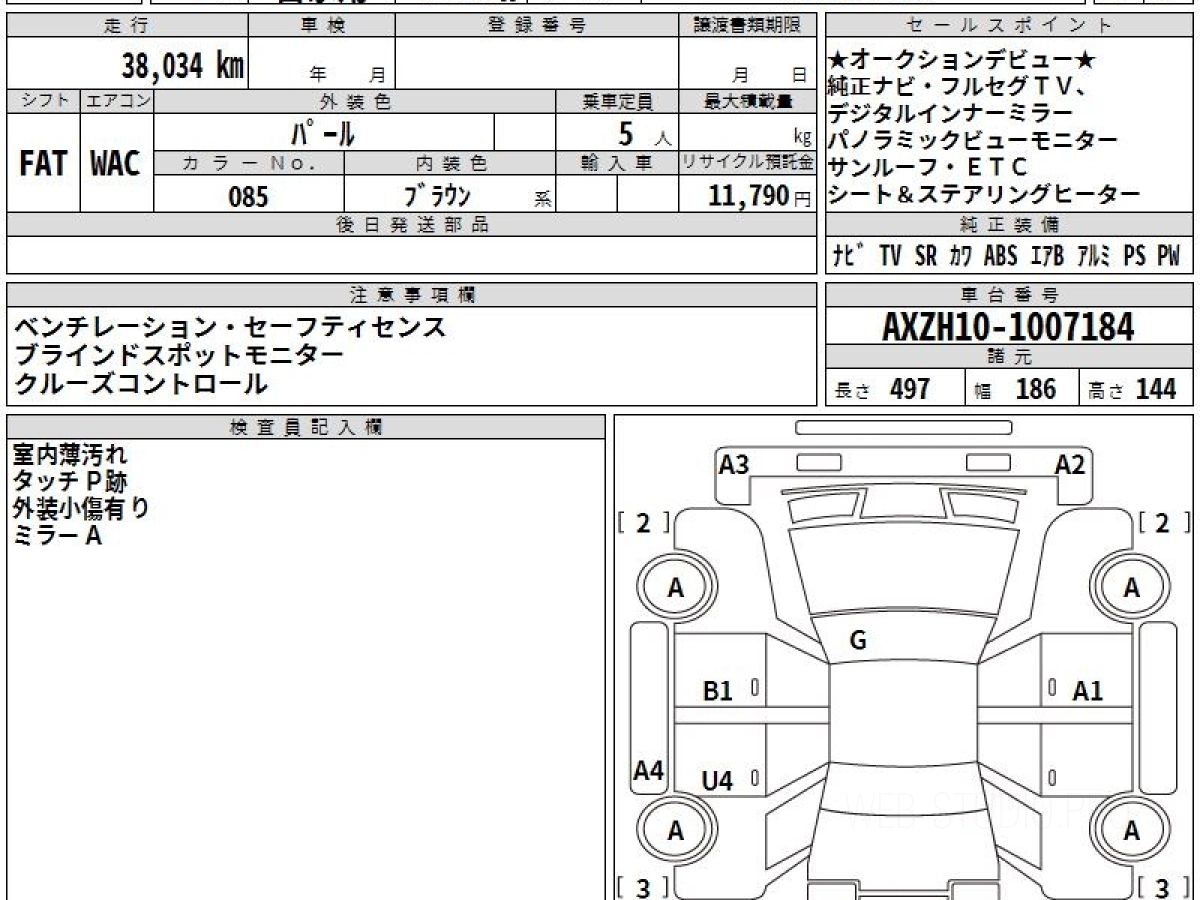1200x900 pixels.
Task: Click the FAT shift value
Action: [43, 164]
